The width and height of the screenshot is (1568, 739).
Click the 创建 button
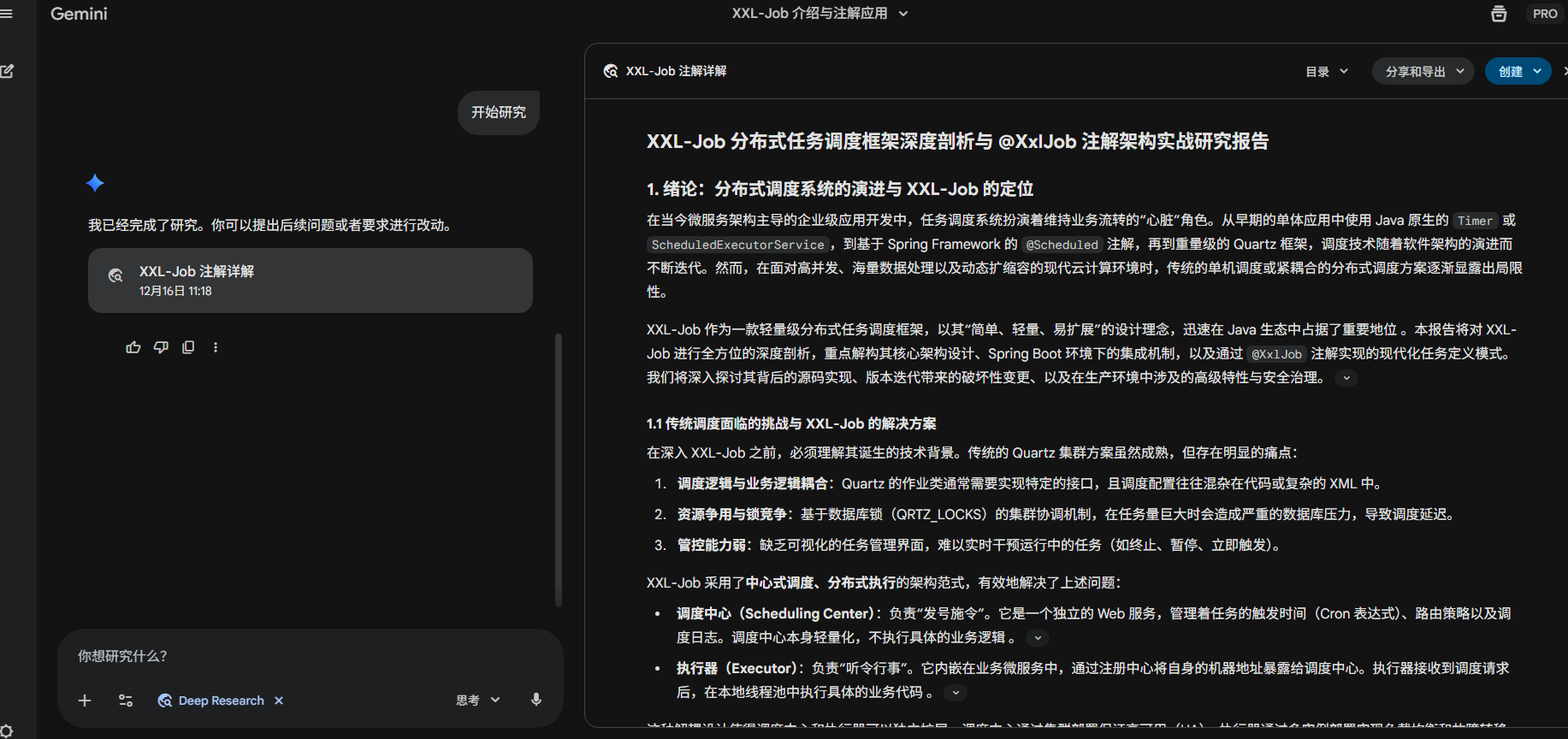coord(1518,72)
